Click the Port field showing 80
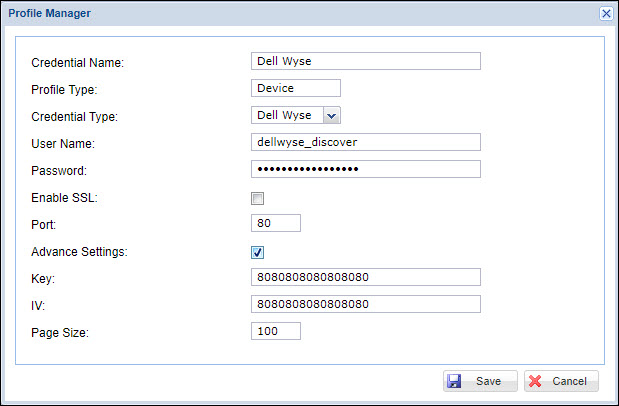The height and width of the screenshot is (406, 619). pos(276,223)
